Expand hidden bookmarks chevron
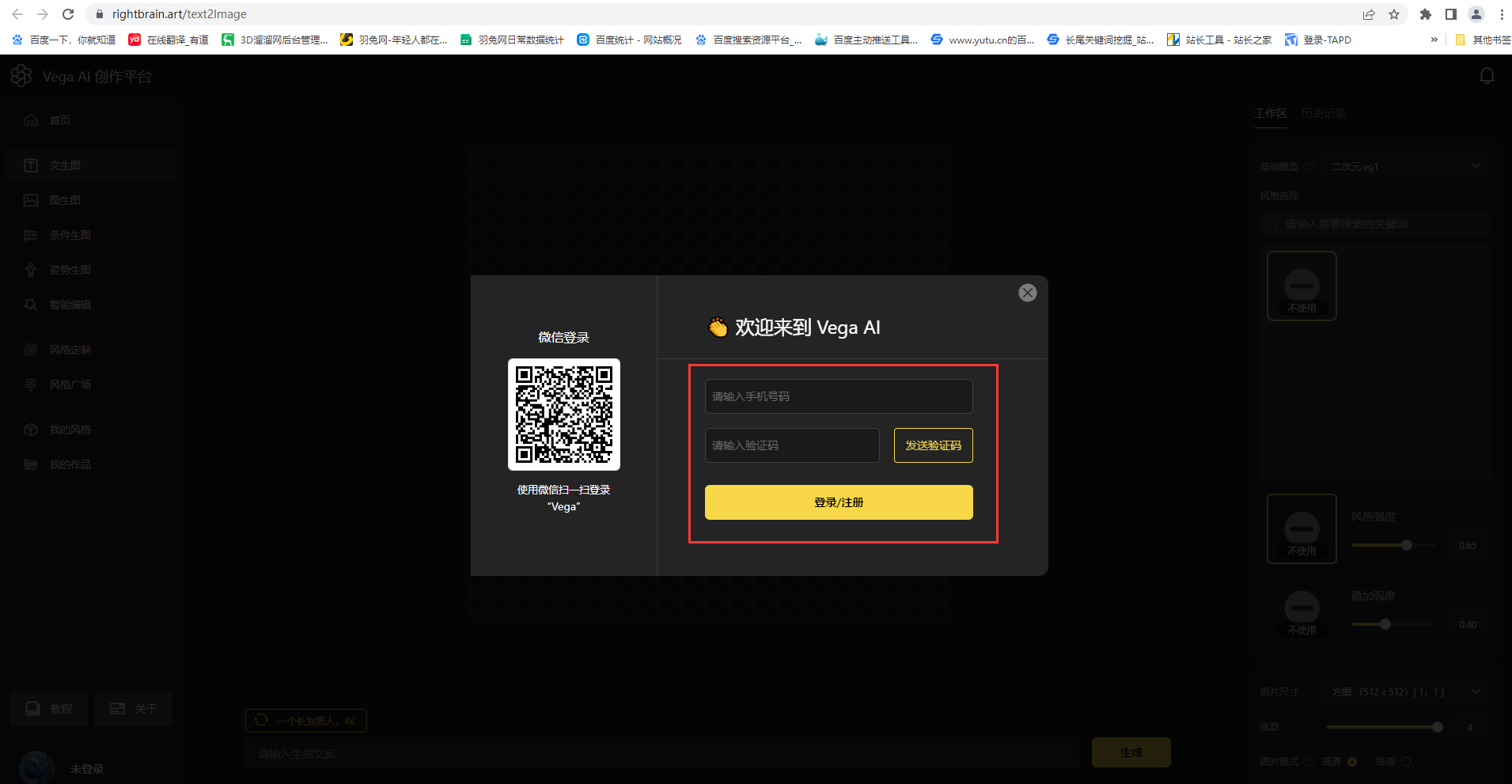Image resolution: width=1512 pixels, height=784 pixels. [x=1434, y=40]
